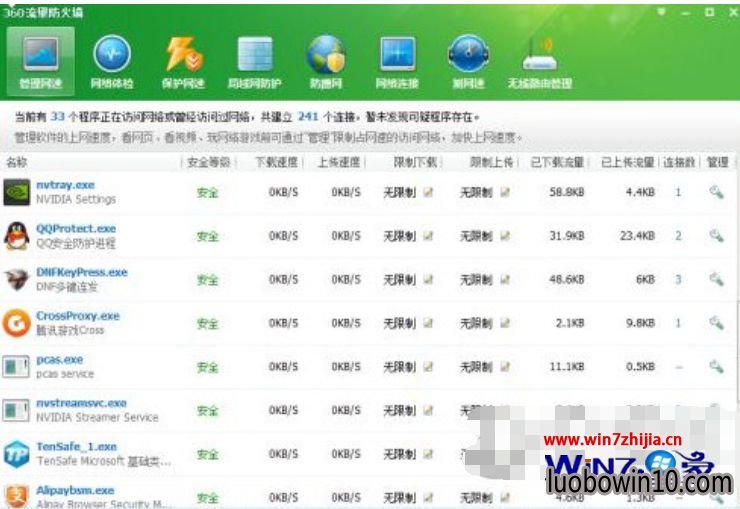Edit upload limit for nvtray.exe
This screenshot has width=740, height=509.
pos(505,192)
